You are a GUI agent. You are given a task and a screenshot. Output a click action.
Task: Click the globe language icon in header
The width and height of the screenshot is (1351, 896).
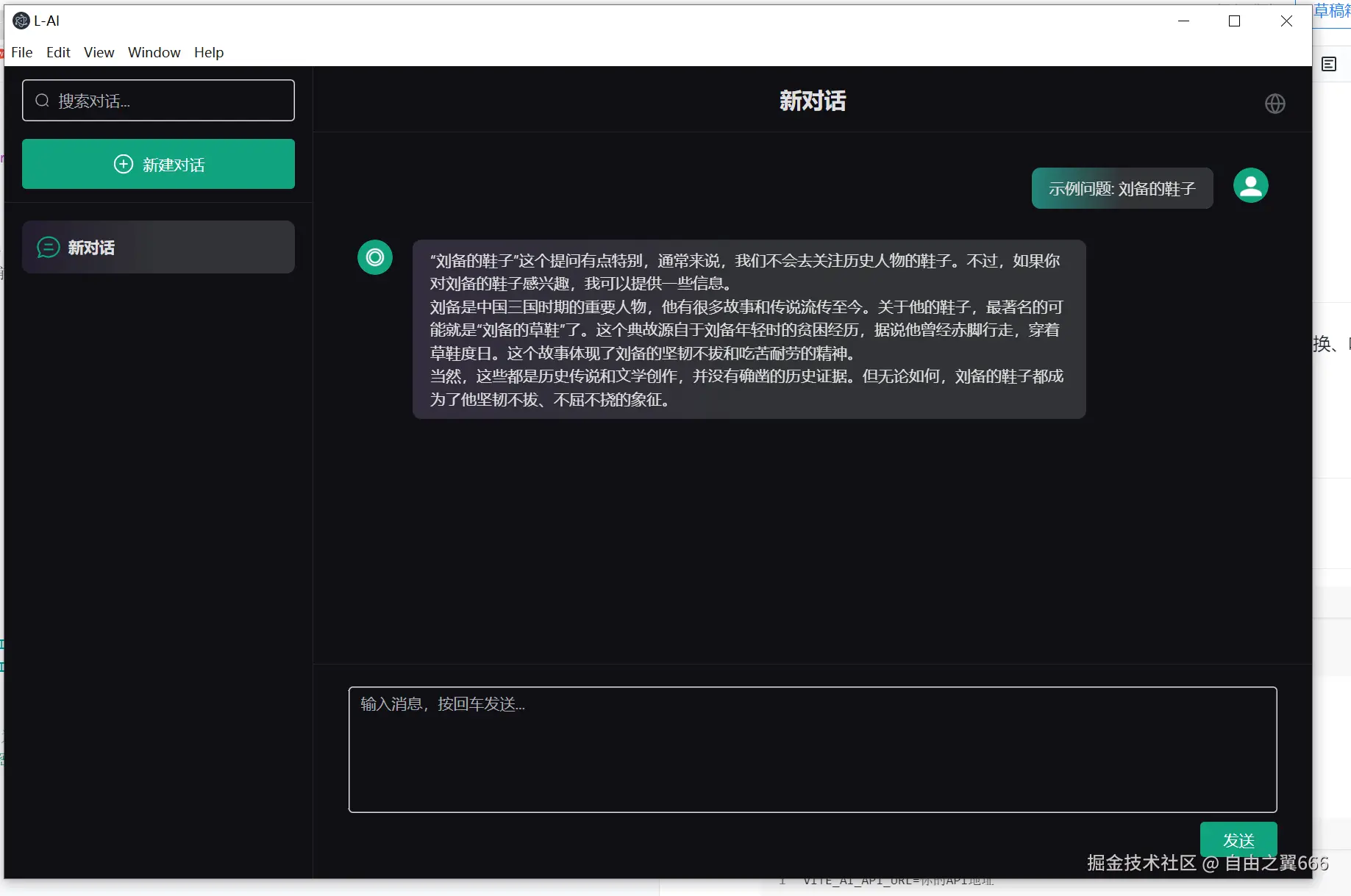[1275, 104]
